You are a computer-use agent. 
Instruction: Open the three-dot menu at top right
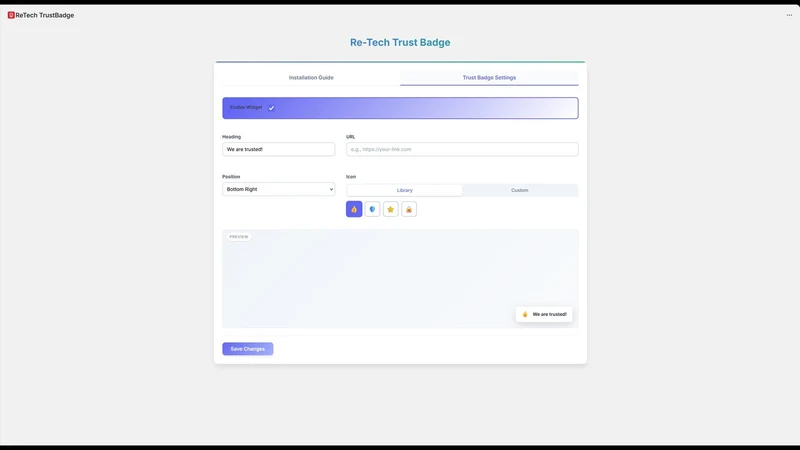(789, 15)
